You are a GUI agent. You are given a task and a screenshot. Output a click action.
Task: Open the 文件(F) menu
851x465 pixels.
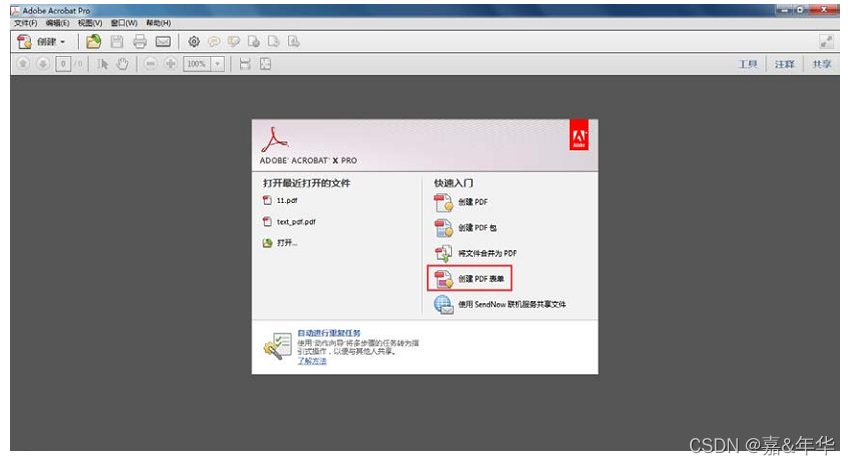point(26,23)
